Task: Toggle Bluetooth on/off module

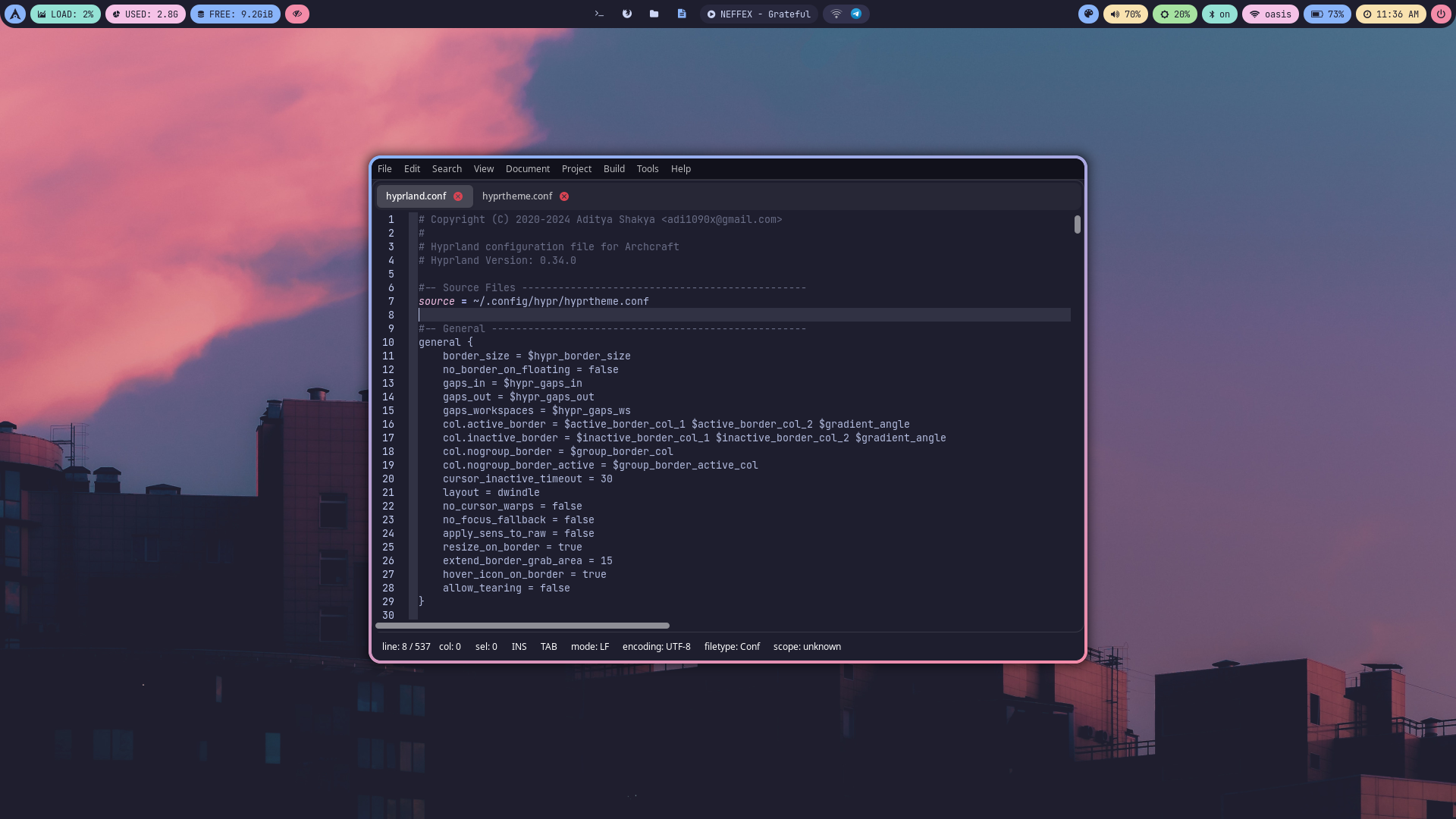Action: (x=1219, y=14)
